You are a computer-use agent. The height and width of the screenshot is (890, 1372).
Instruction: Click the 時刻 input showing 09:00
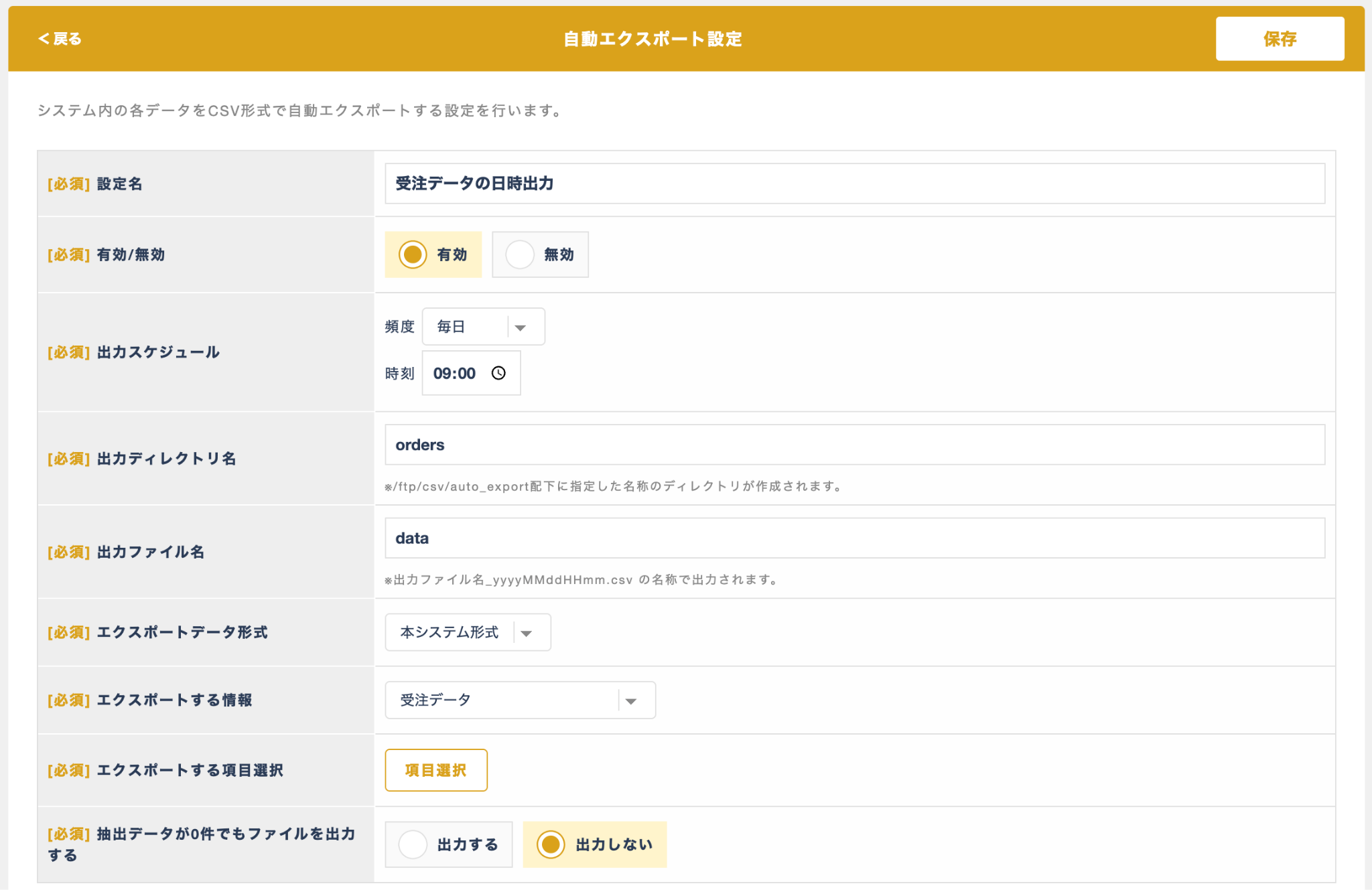point(471,373)
